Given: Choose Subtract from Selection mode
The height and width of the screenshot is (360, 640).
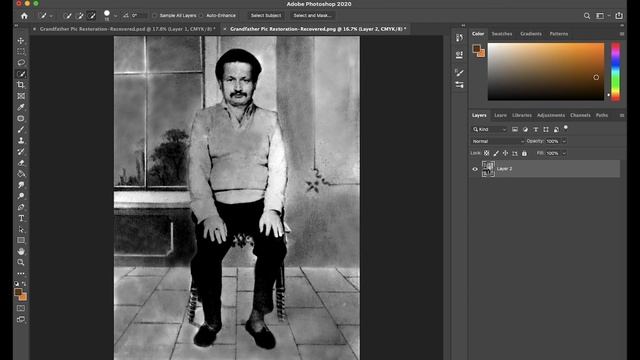Looking at the screenshot, I should click(x=91, y=16).
